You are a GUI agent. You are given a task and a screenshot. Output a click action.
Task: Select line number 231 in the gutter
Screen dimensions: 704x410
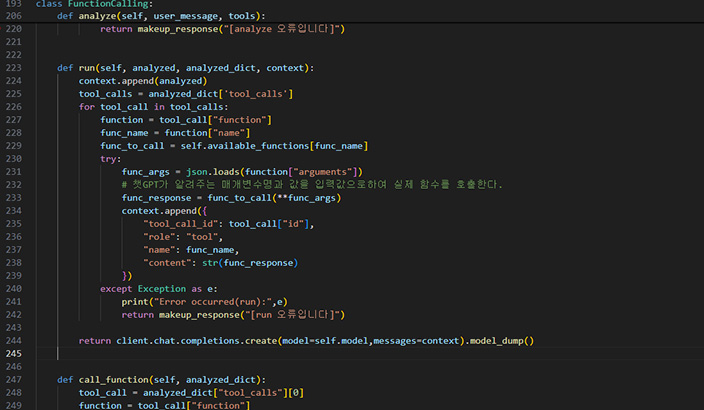(16, 172)
